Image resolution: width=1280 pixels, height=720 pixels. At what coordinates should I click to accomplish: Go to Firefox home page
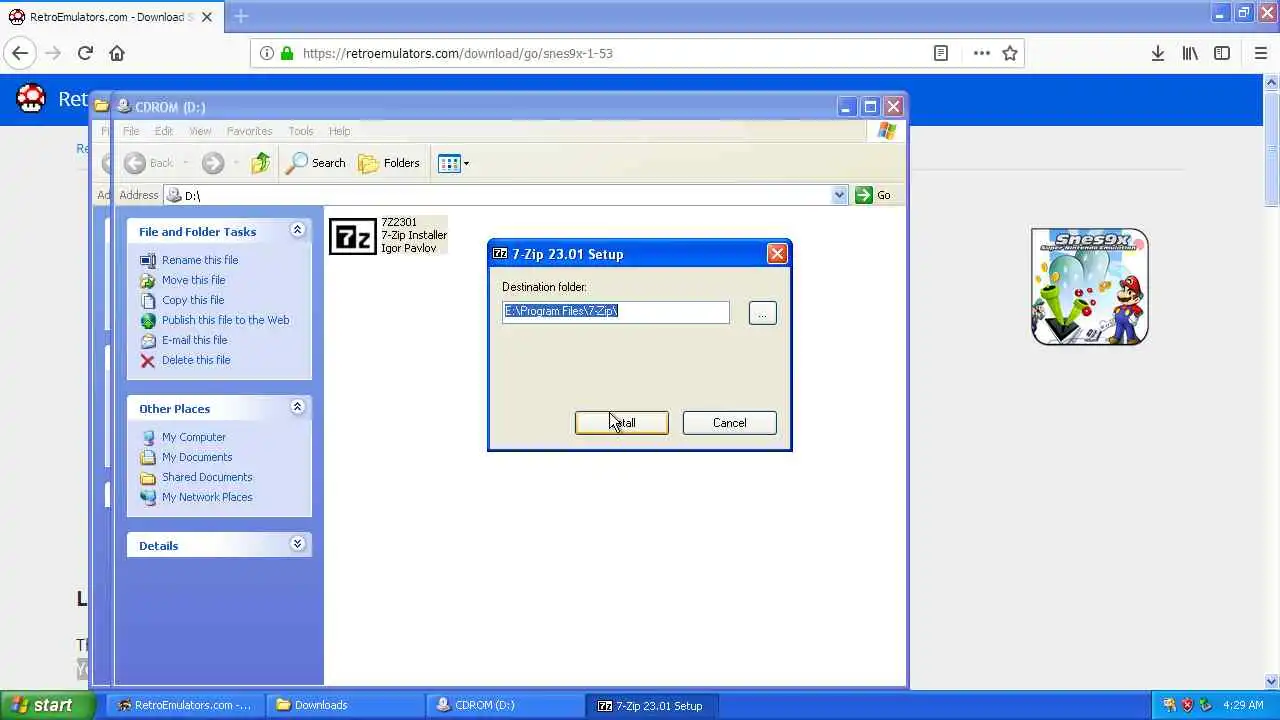117,53
